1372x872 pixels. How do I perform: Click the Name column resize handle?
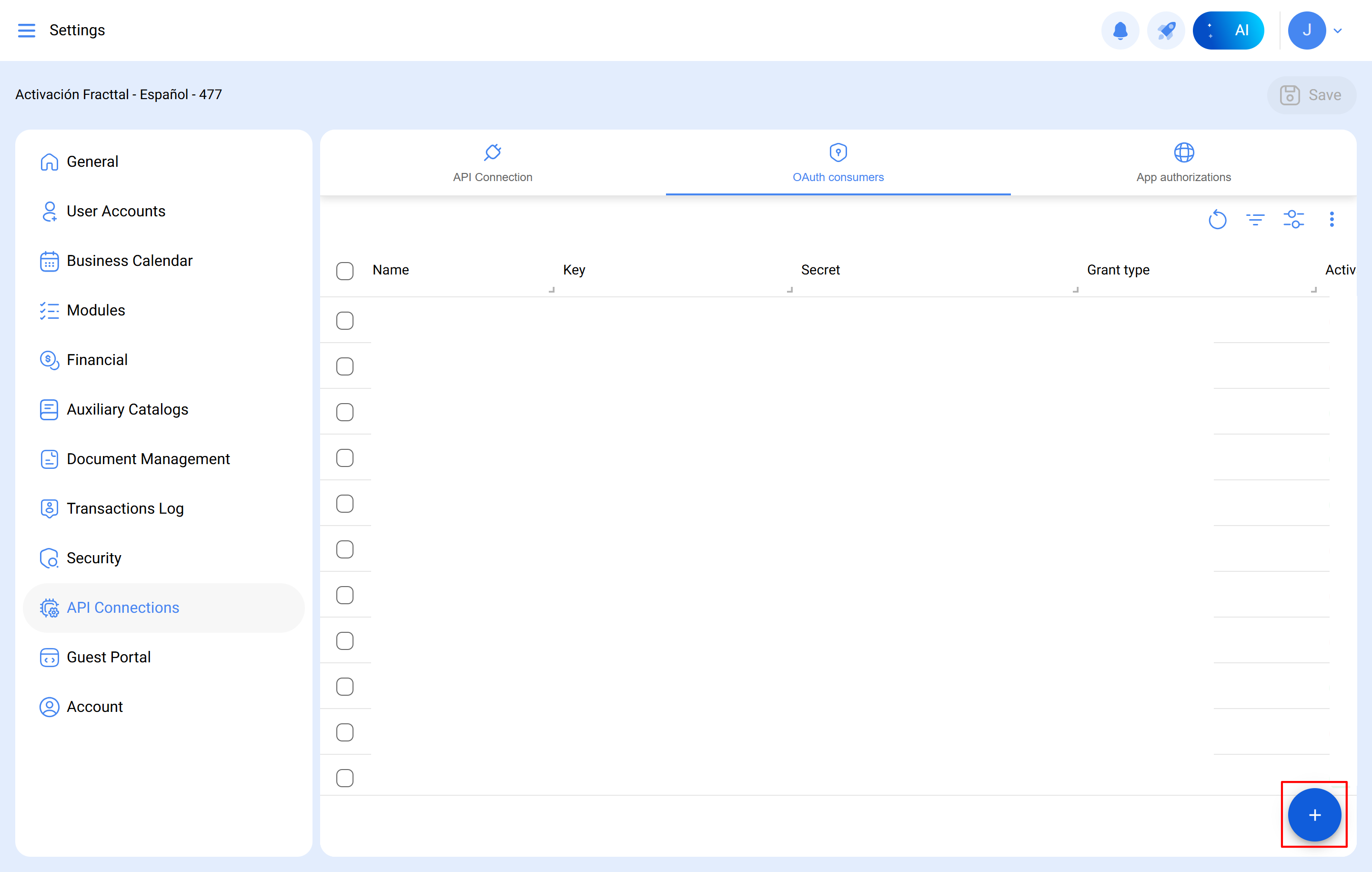[x=552, y=290]
